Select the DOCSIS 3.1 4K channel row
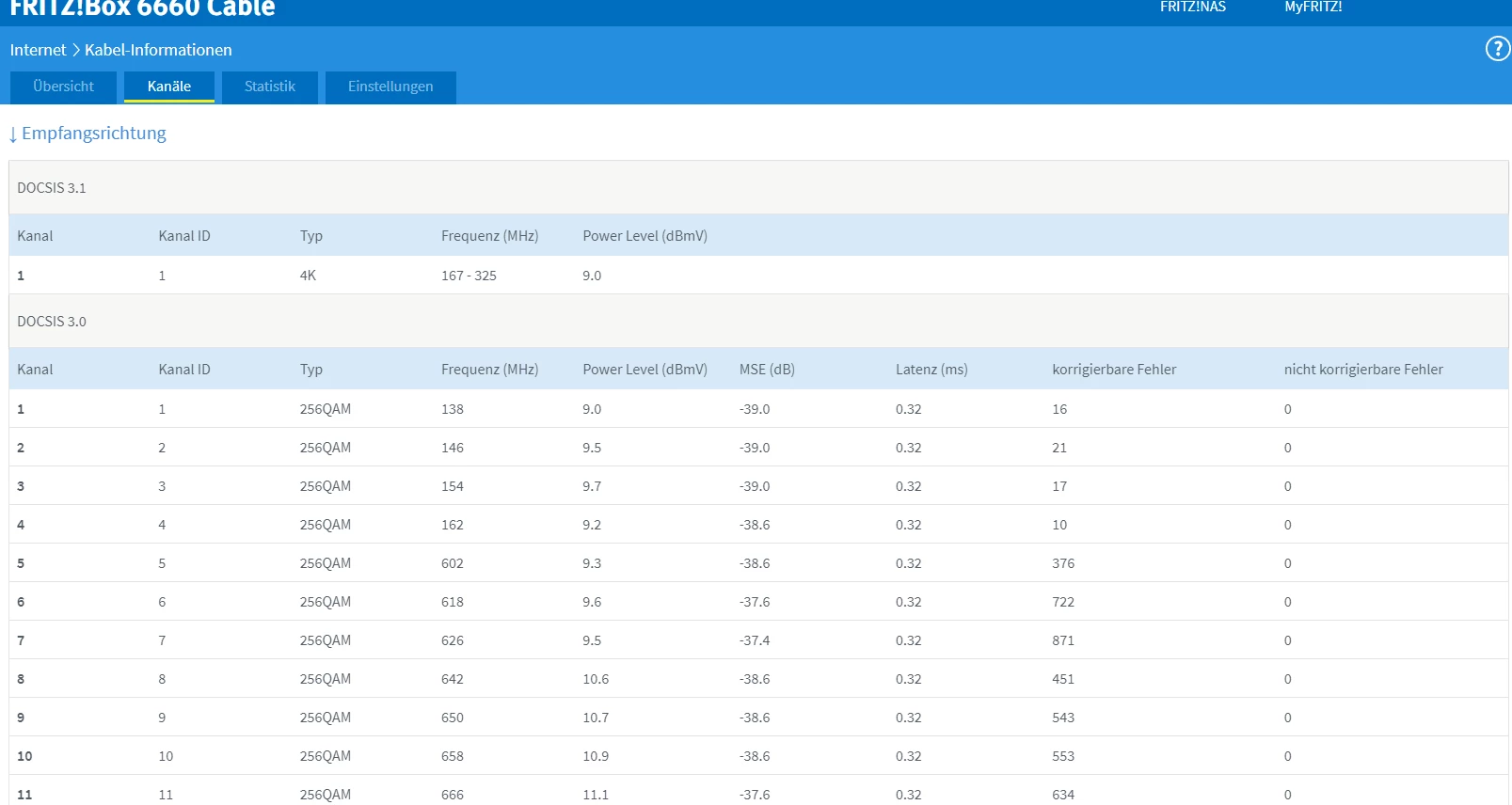Viewport: 1512px width, 805px height. click(x=308, y=276)
